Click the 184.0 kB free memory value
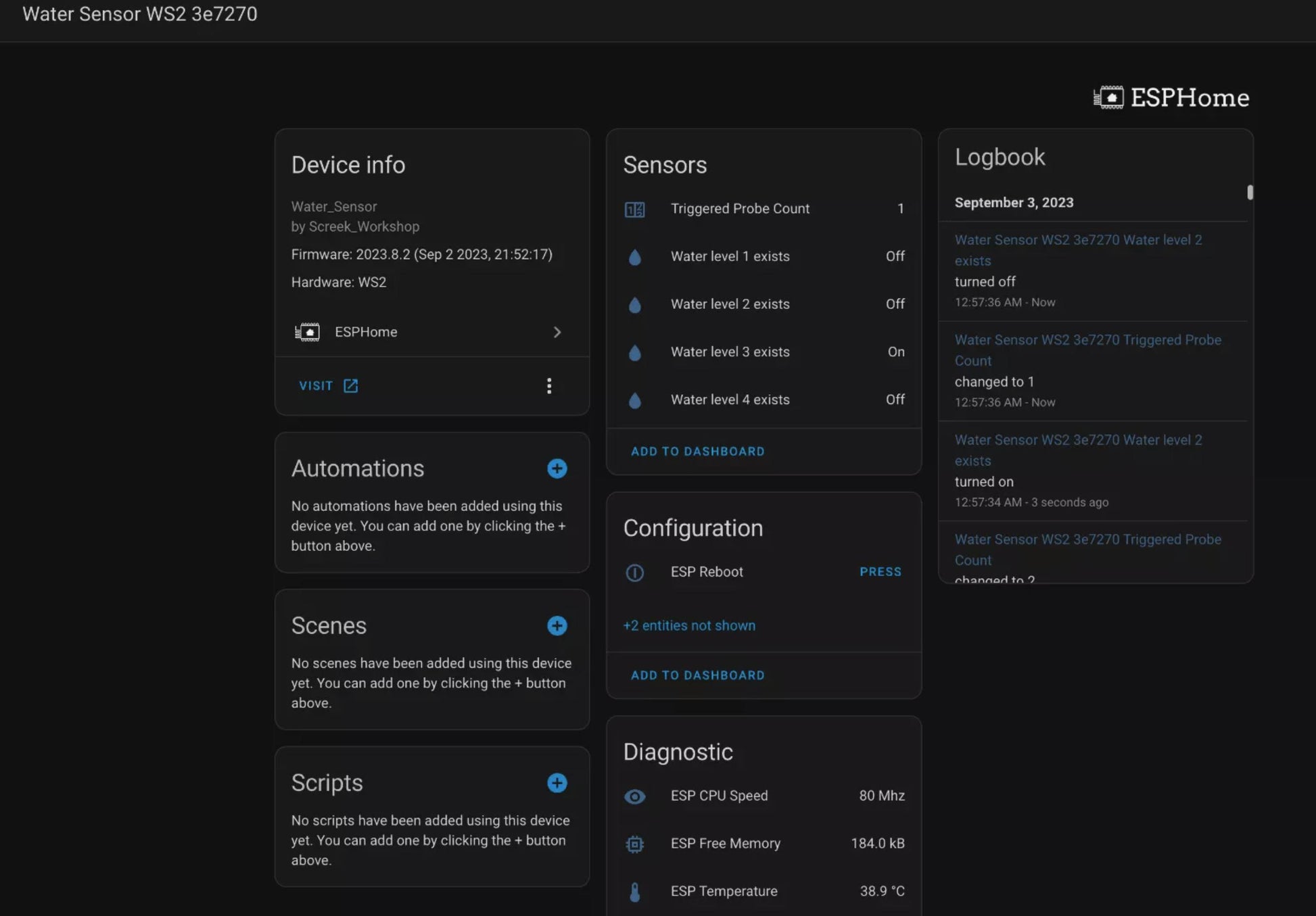Screen dimensions: 1316x916 [878, 844]
